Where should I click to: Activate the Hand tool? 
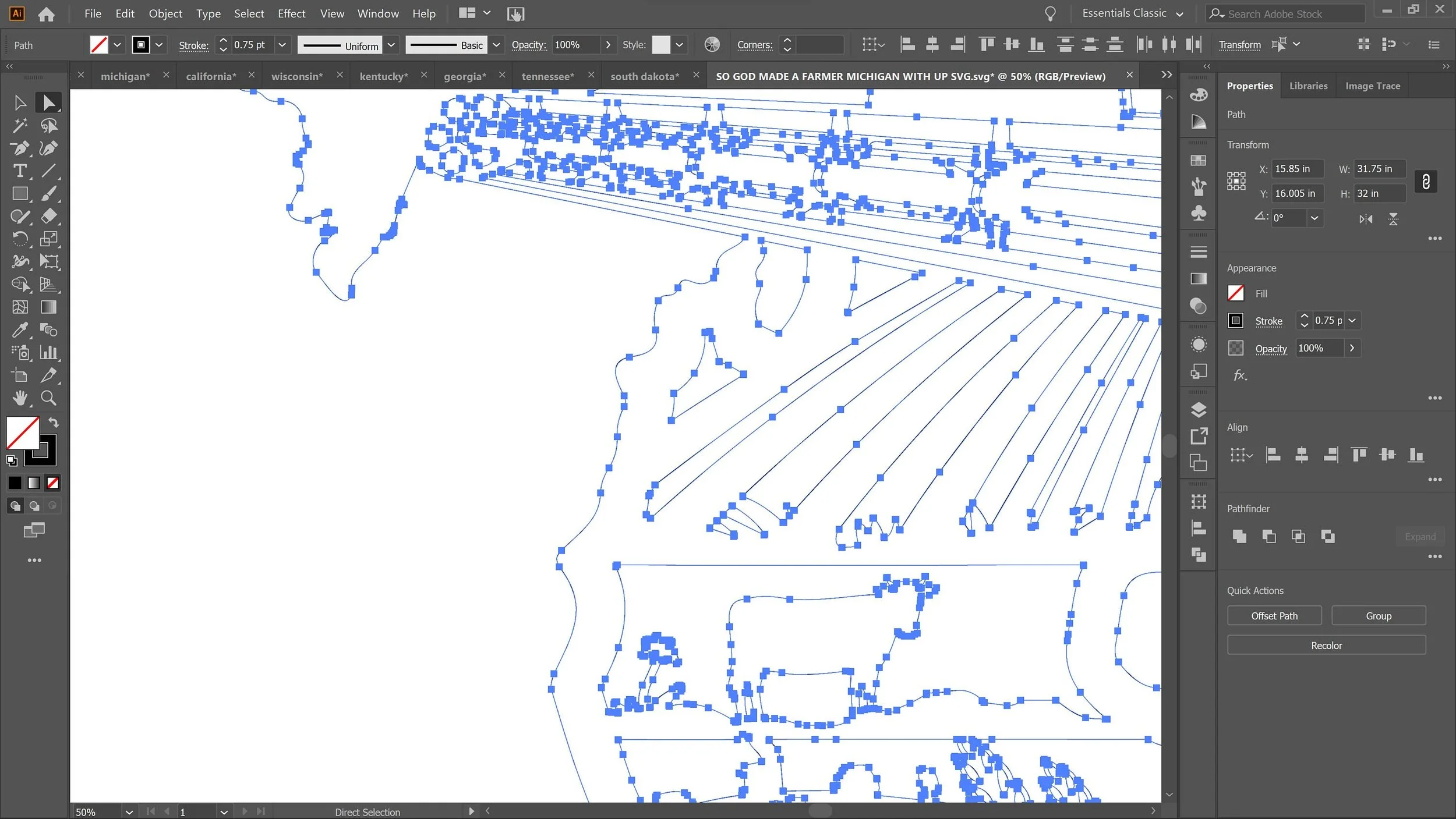[20, 398]
